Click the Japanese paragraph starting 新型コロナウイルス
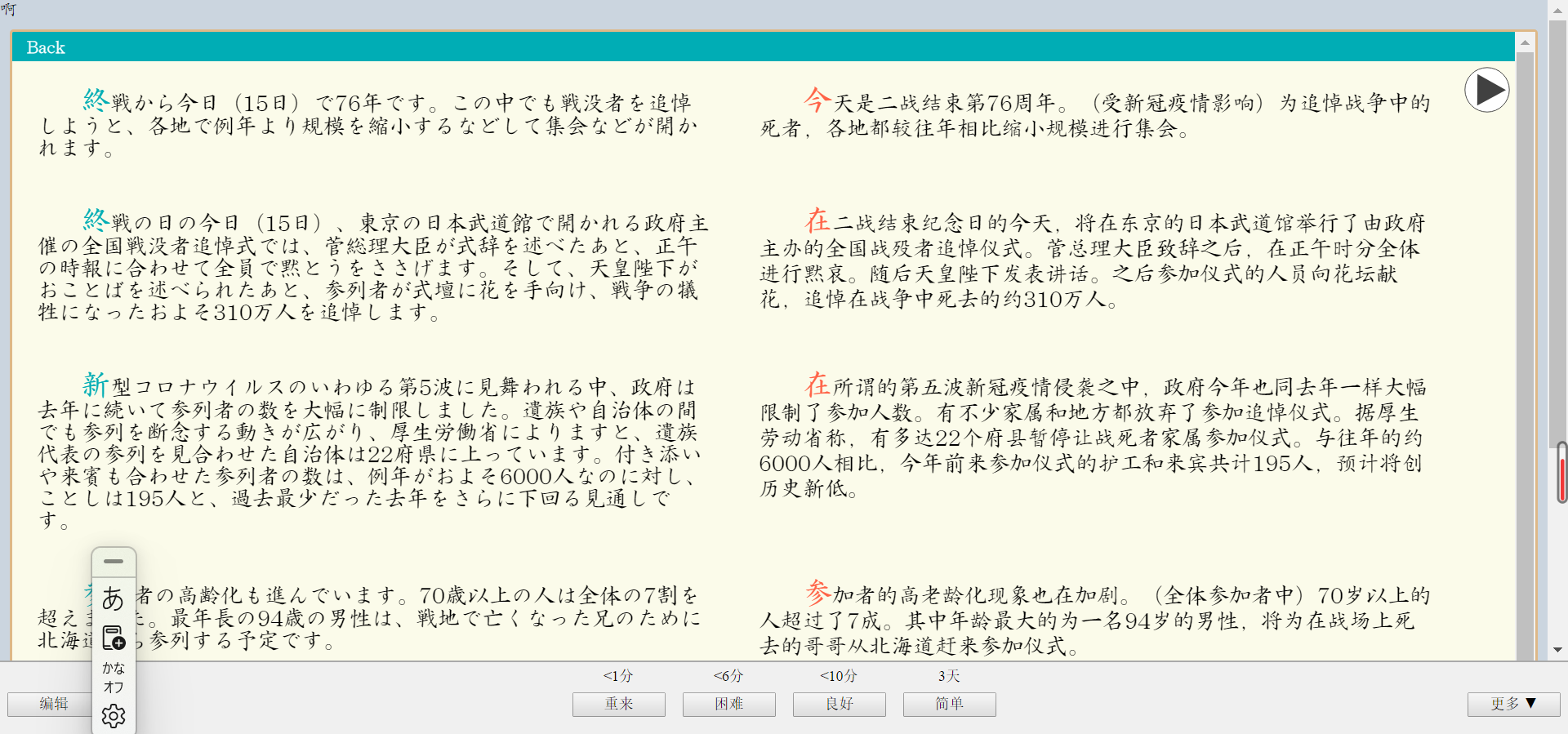 tap(367, 452)
